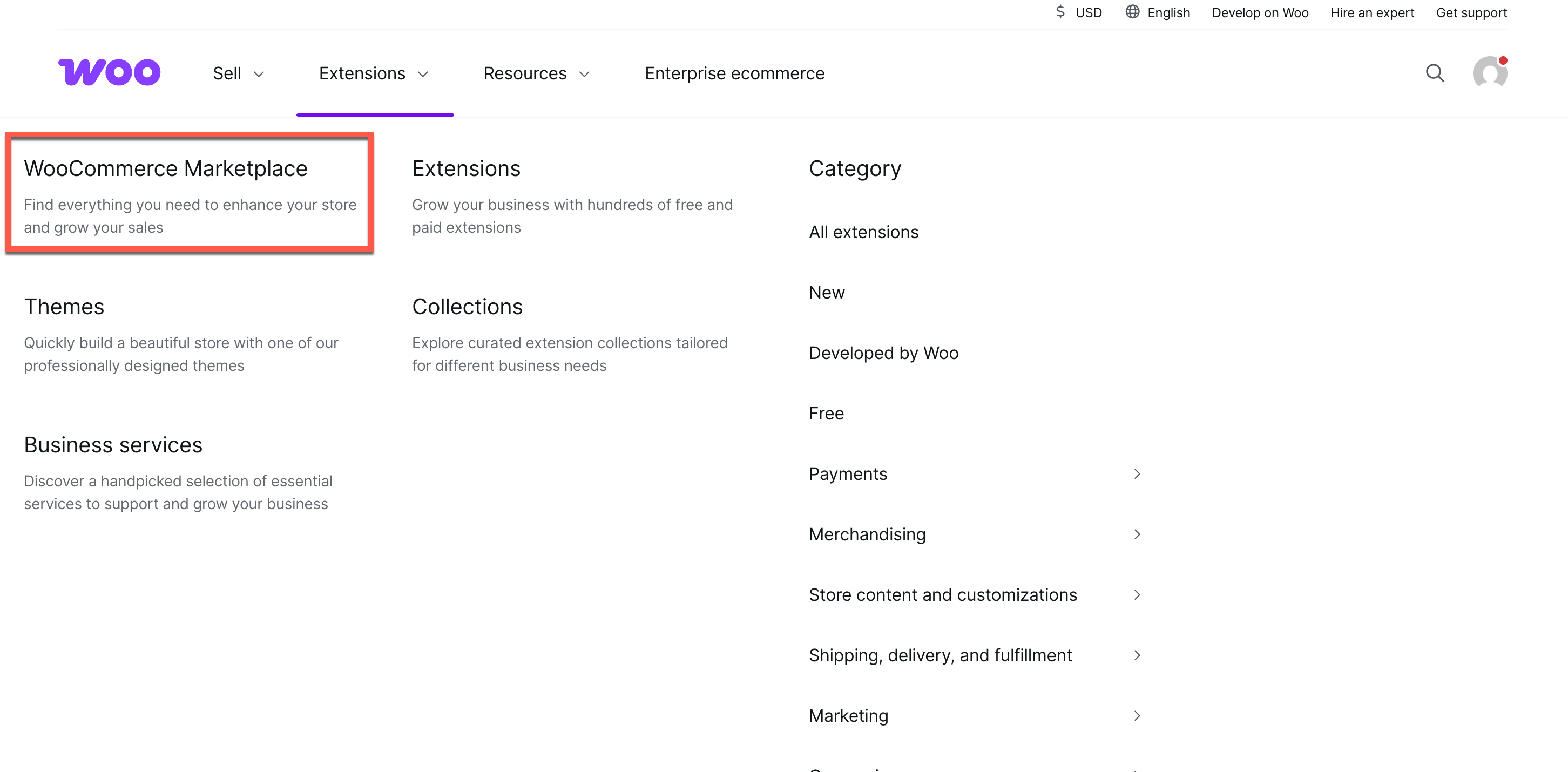
Task: Open Get support link
Action: [x=1471, y=13]
